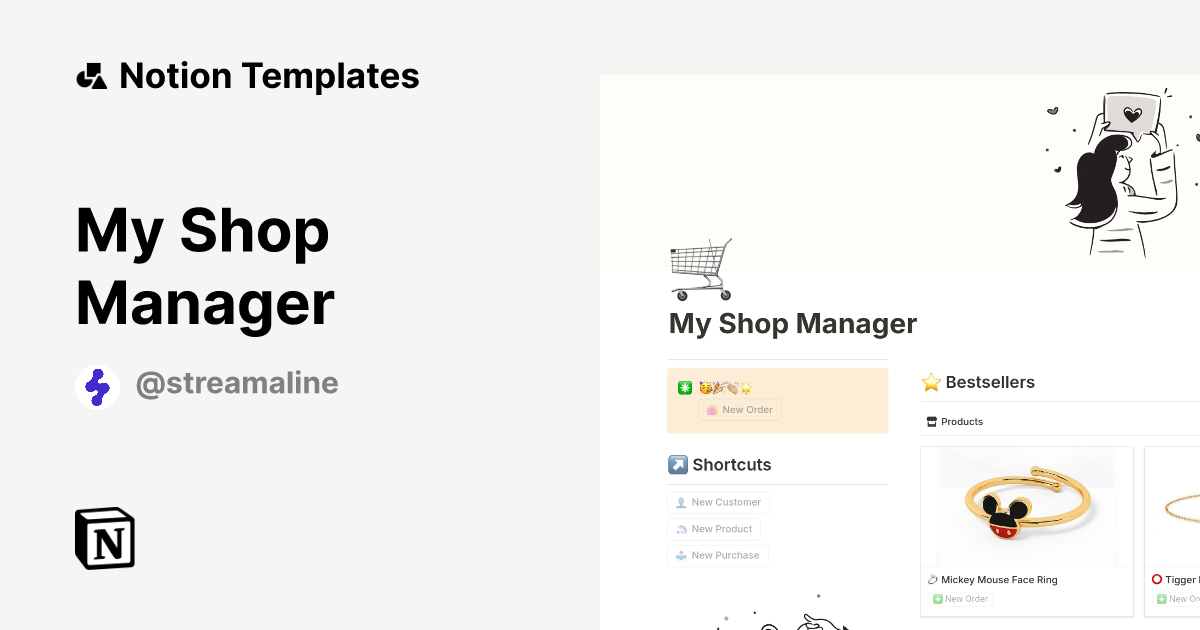The image size is (1200, 630).
Task: Click the Notion cube logo at bottom left
Action: (104, 538)
